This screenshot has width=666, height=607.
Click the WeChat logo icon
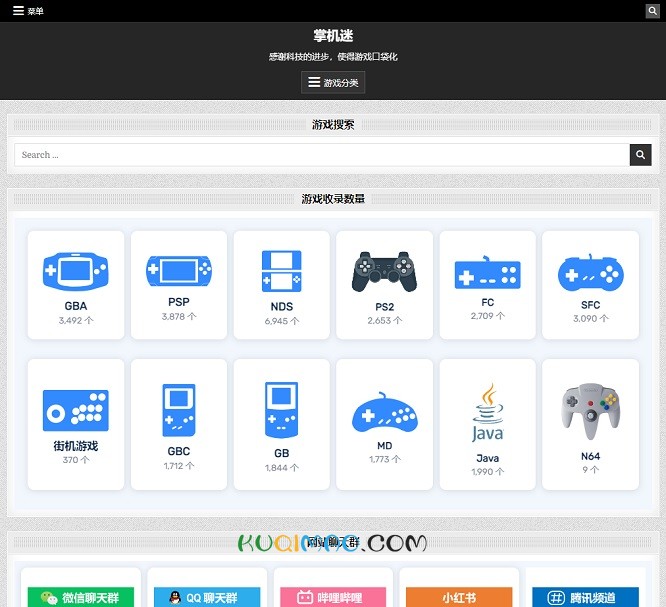(x=49, y=598)
